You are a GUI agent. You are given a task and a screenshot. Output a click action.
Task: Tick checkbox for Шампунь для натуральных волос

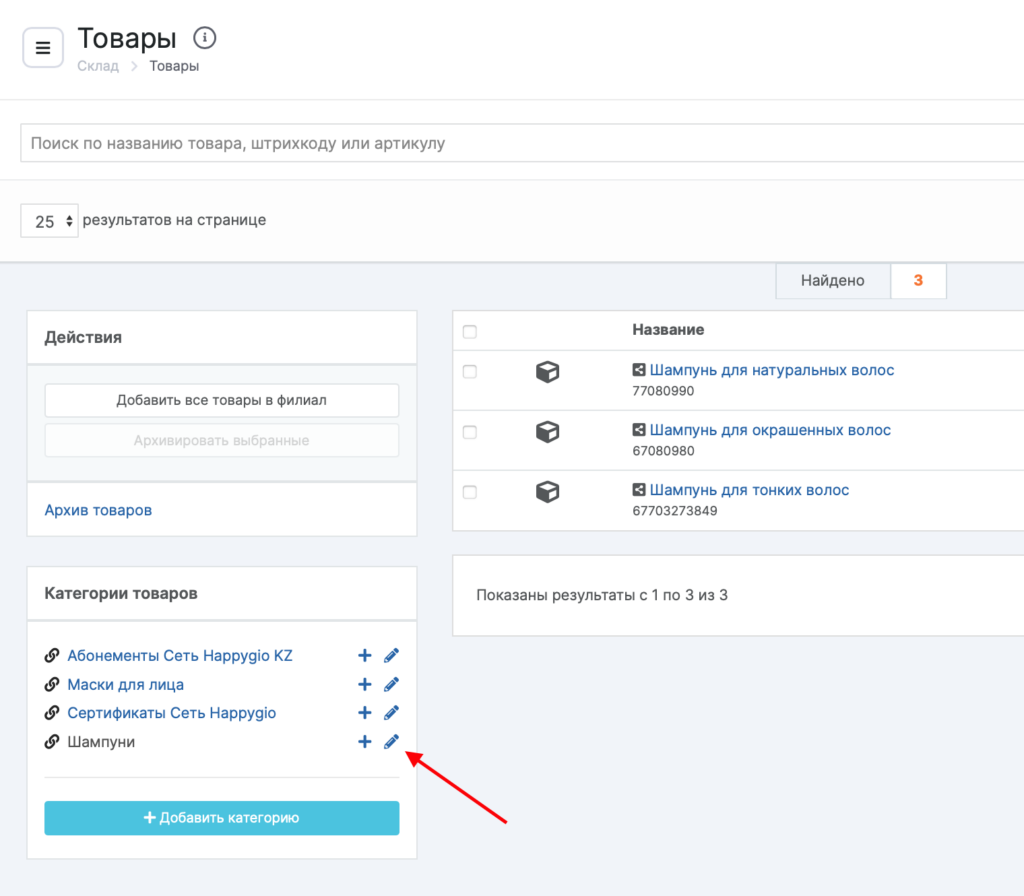[x=470, y=372]
